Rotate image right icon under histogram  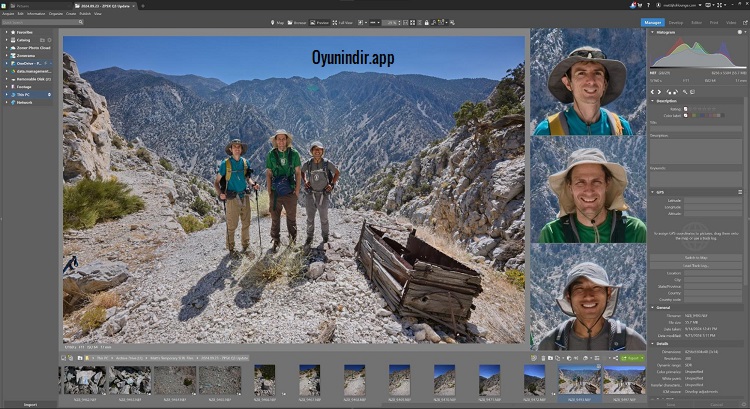click(x=675, y=92)
